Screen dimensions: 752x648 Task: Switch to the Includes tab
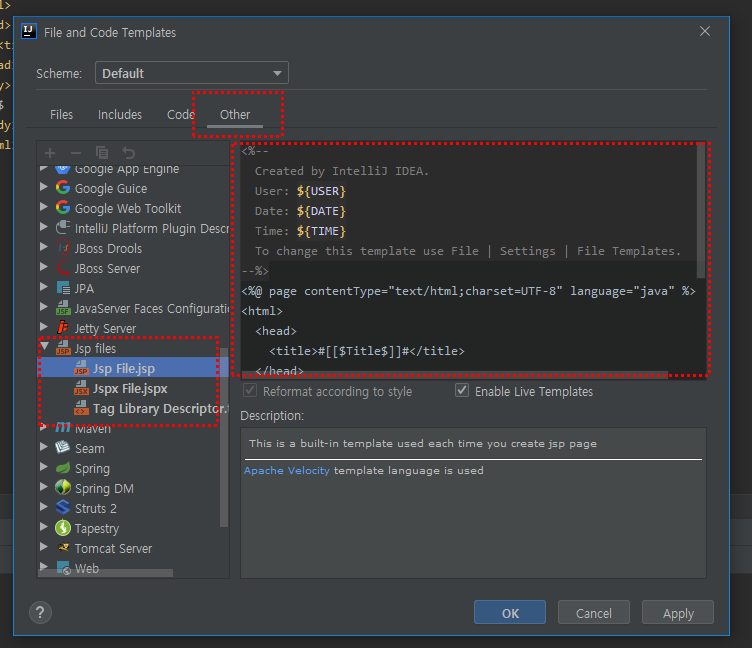point(120,115)
